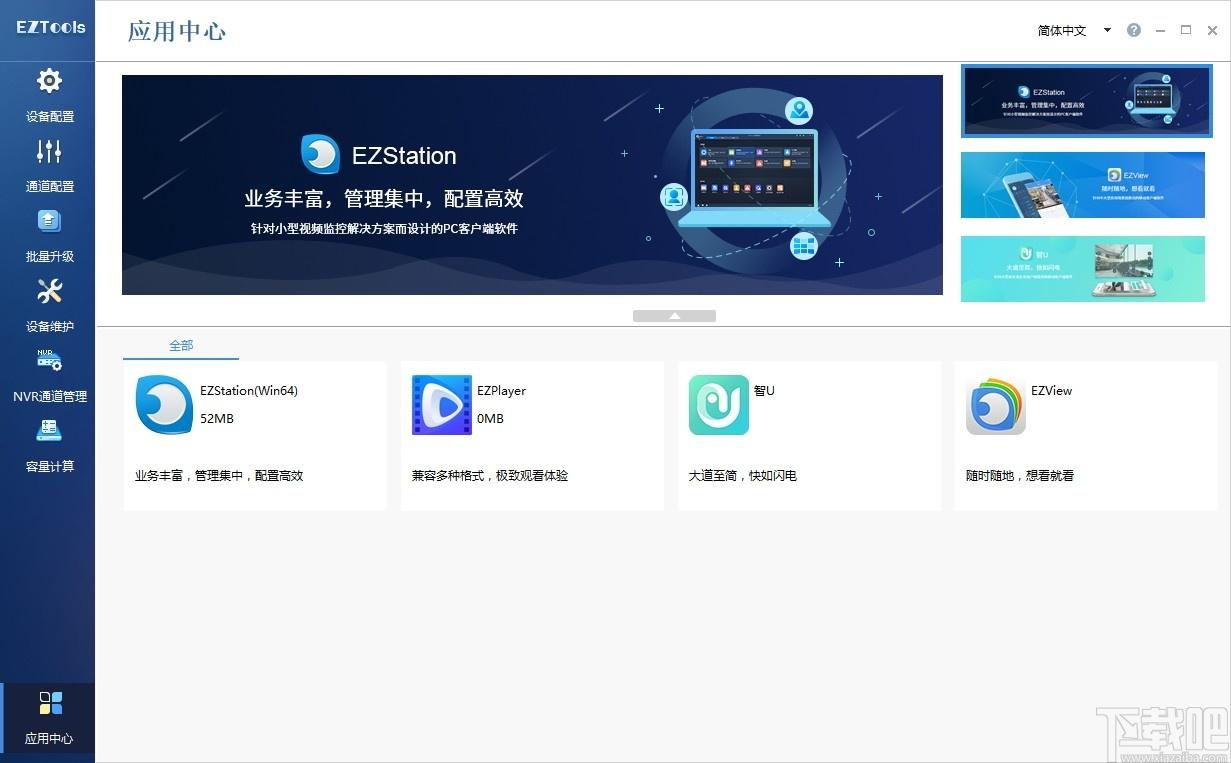Close the EZTools window
The height and width of the screenshot is (763, 1231).
point(1212,30)
